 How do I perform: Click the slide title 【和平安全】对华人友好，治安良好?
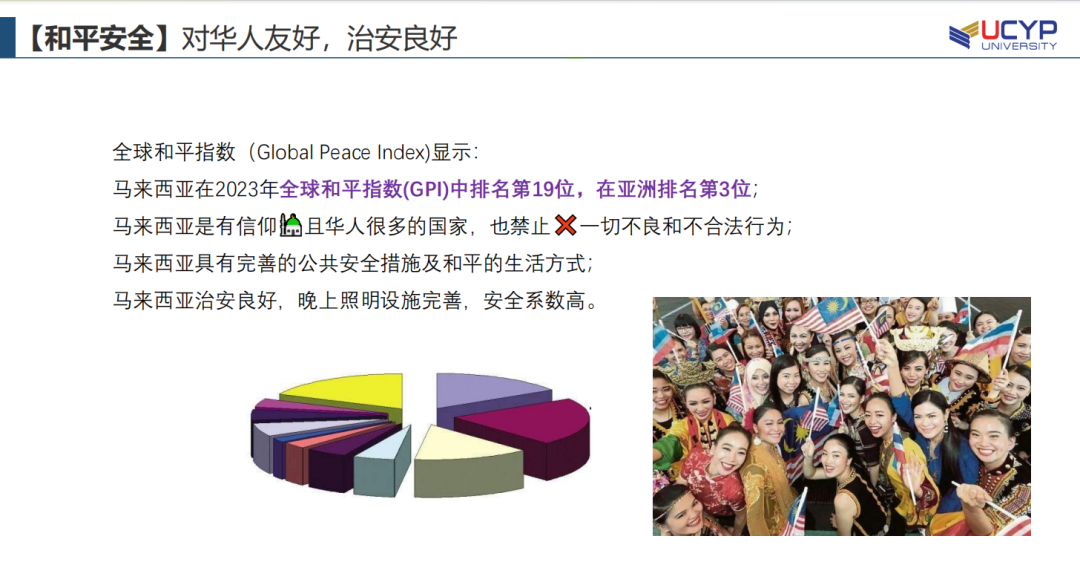241,38
